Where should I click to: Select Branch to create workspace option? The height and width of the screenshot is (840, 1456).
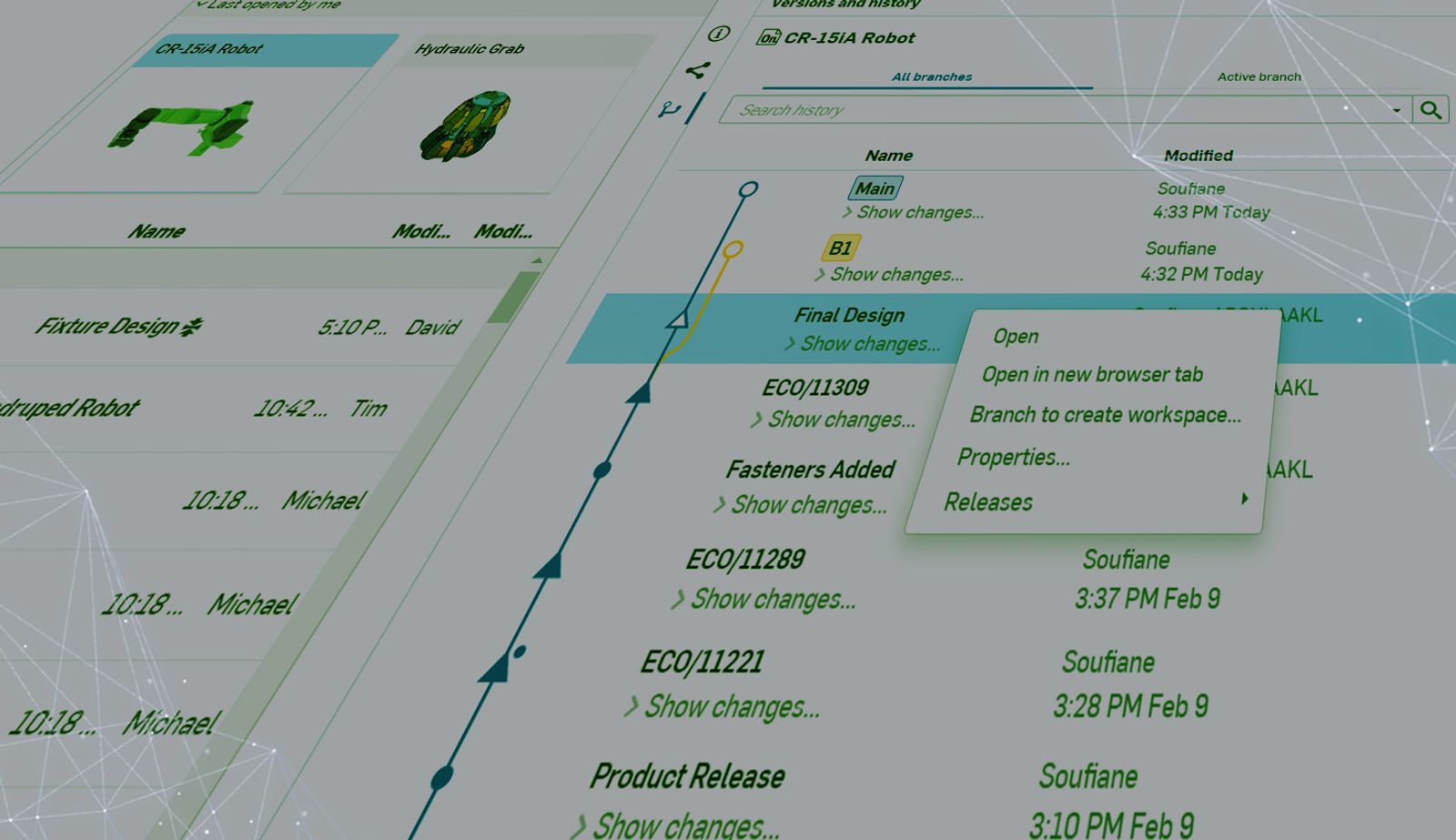pyautogui.click(x=1105, y=415)
